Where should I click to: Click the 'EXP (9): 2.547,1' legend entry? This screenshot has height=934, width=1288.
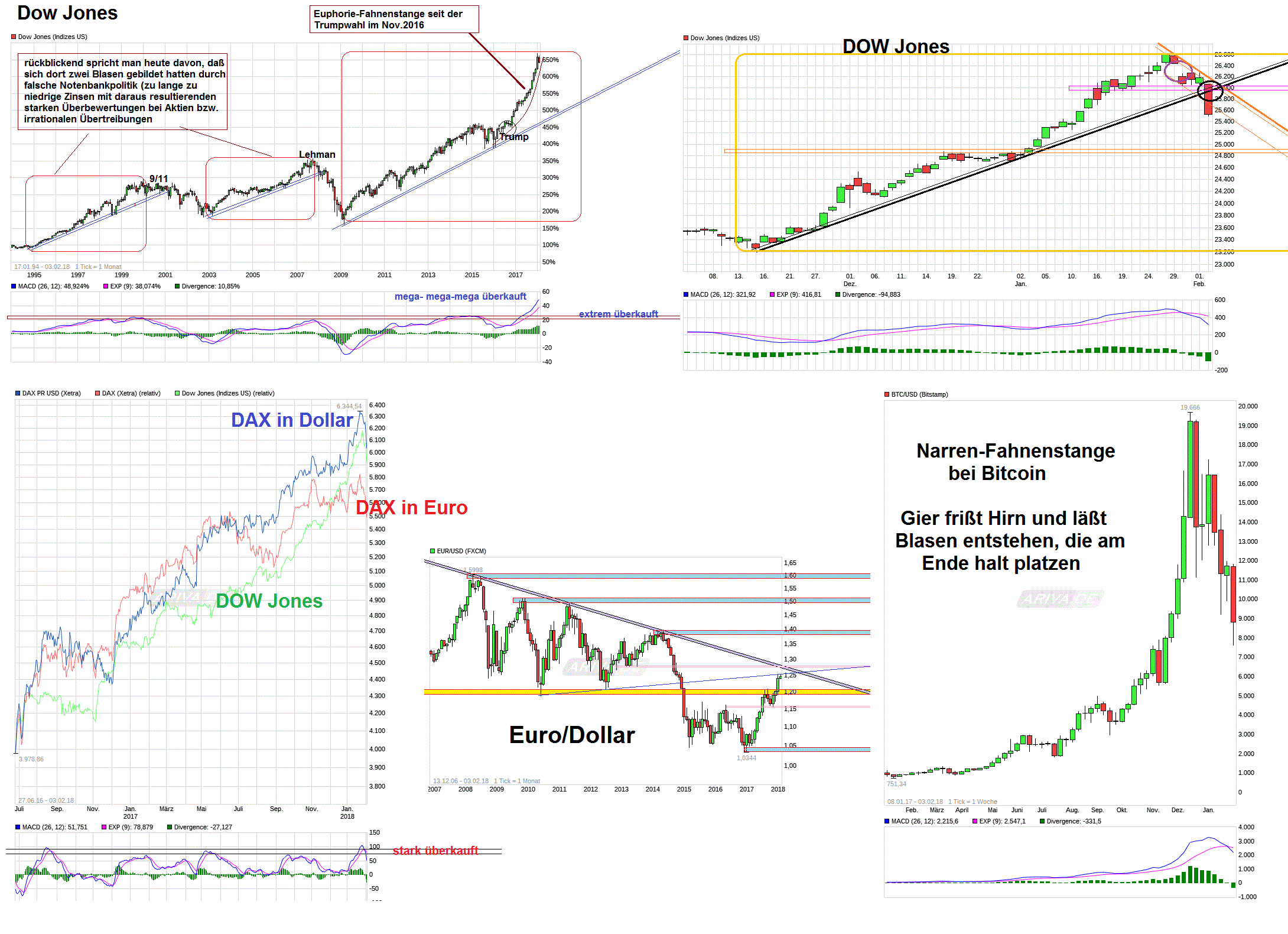point(1003,821)
